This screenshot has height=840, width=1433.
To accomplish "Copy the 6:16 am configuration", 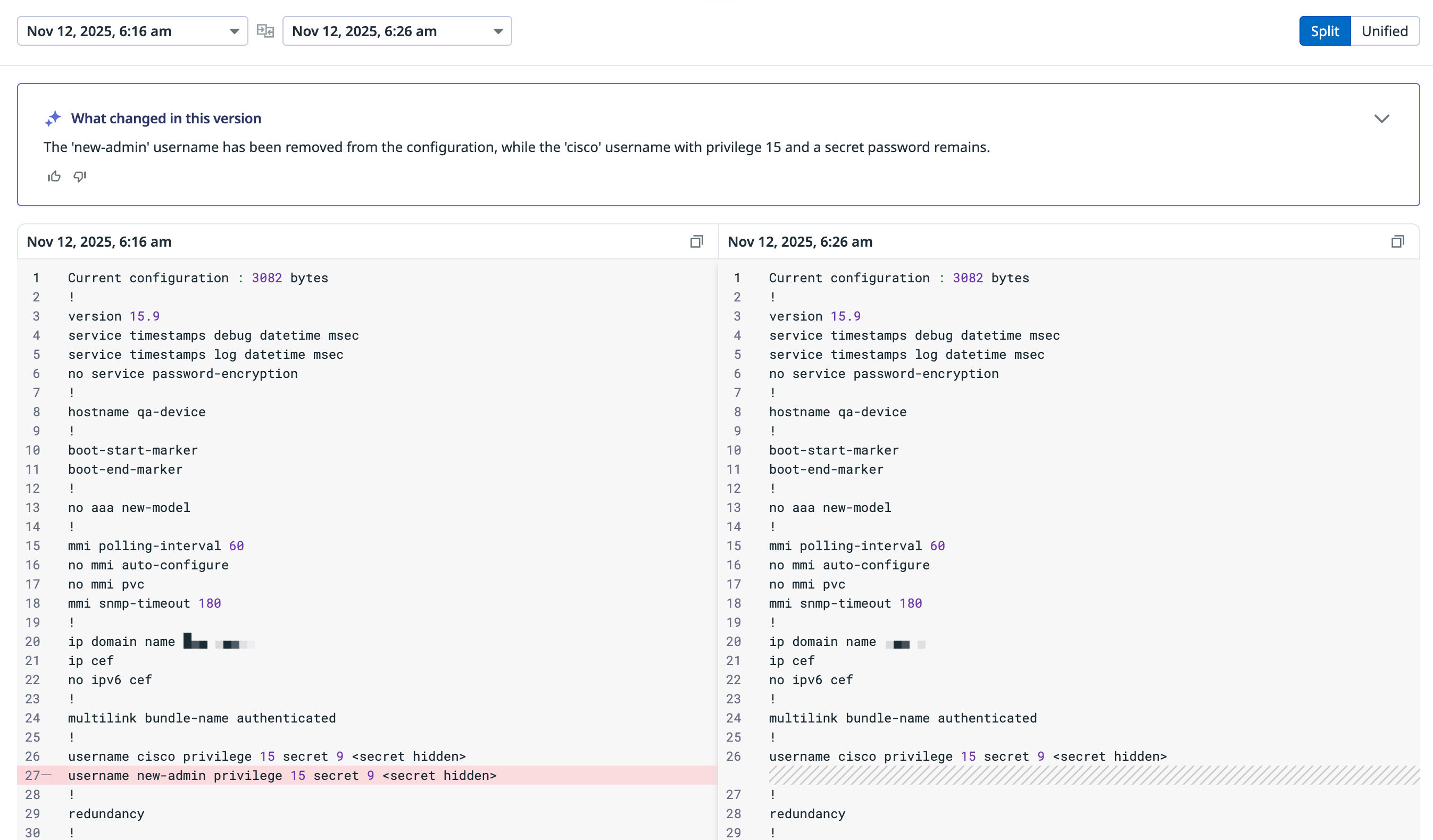I will (x=696, y=241).
